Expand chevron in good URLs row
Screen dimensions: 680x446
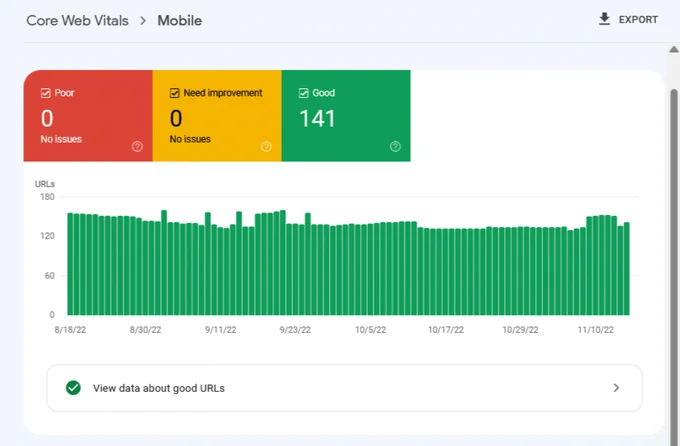[616, 388]
